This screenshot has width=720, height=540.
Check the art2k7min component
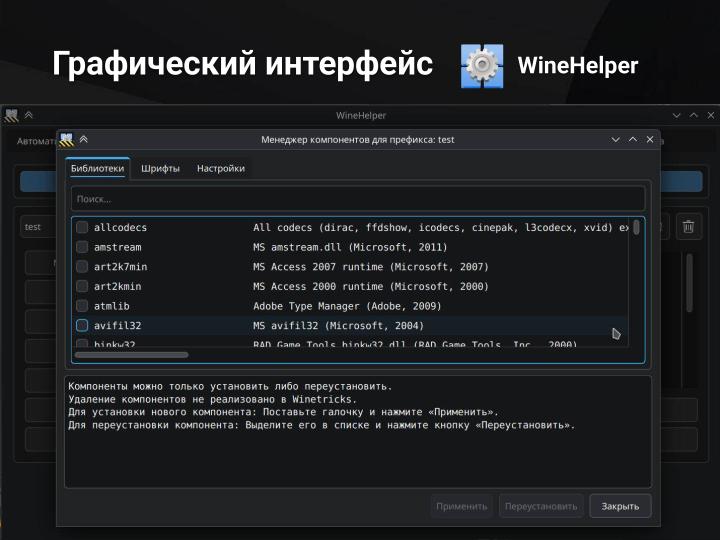(82, 267)
